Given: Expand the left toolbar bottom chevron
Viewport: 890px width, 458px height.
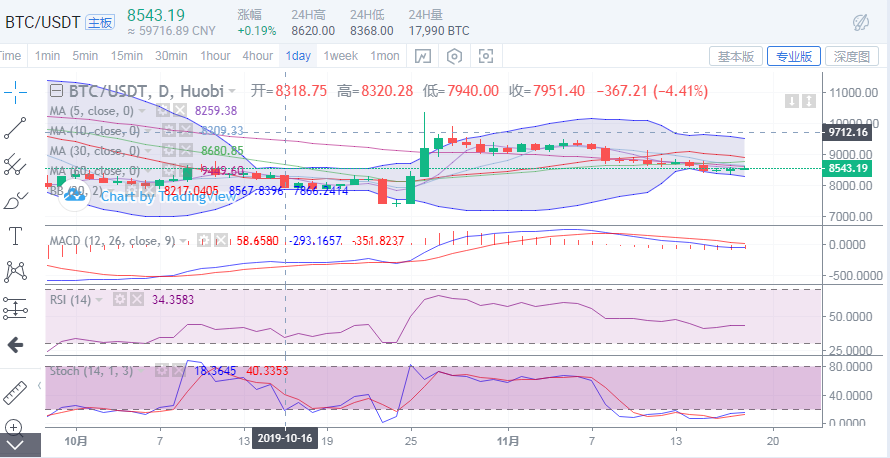Looking at the screenshot, I should point(15,446).
